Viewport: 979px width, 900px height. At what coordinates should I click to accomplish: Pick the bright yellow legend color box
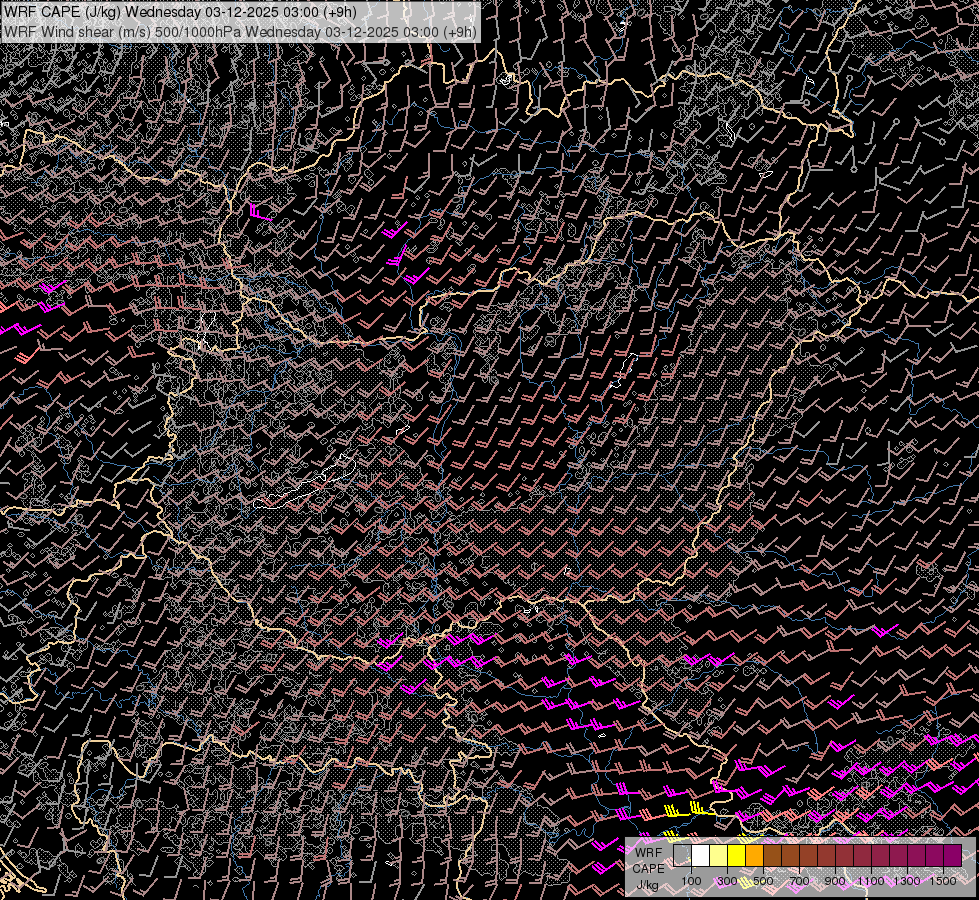pyautogui.click(x=737, y=855)
